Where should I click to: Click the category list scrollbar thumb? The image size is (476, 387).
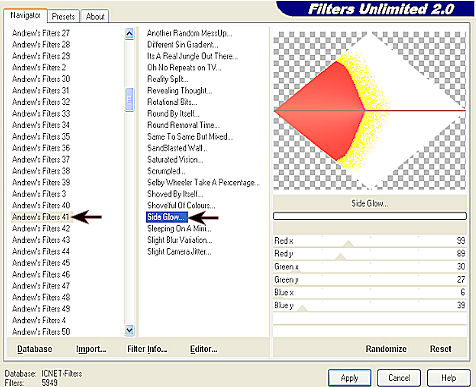[x=129, y=99]
